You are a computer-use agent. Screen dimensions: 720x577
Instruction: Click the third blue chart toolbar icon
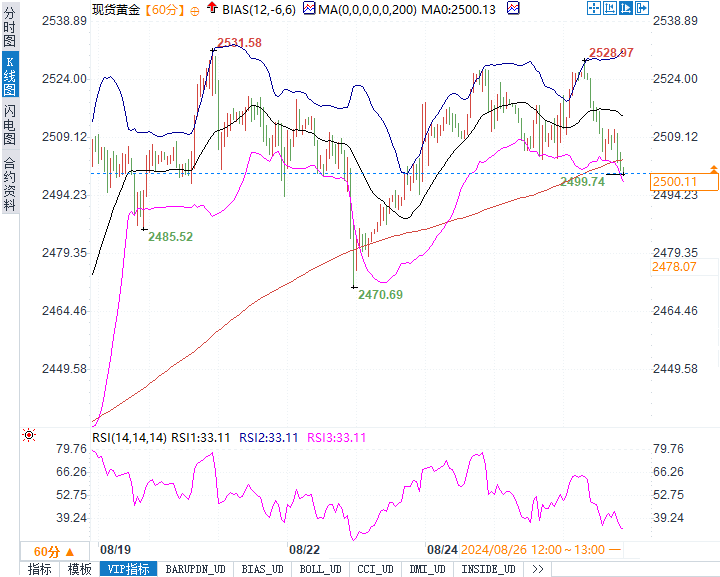point(625,8)
